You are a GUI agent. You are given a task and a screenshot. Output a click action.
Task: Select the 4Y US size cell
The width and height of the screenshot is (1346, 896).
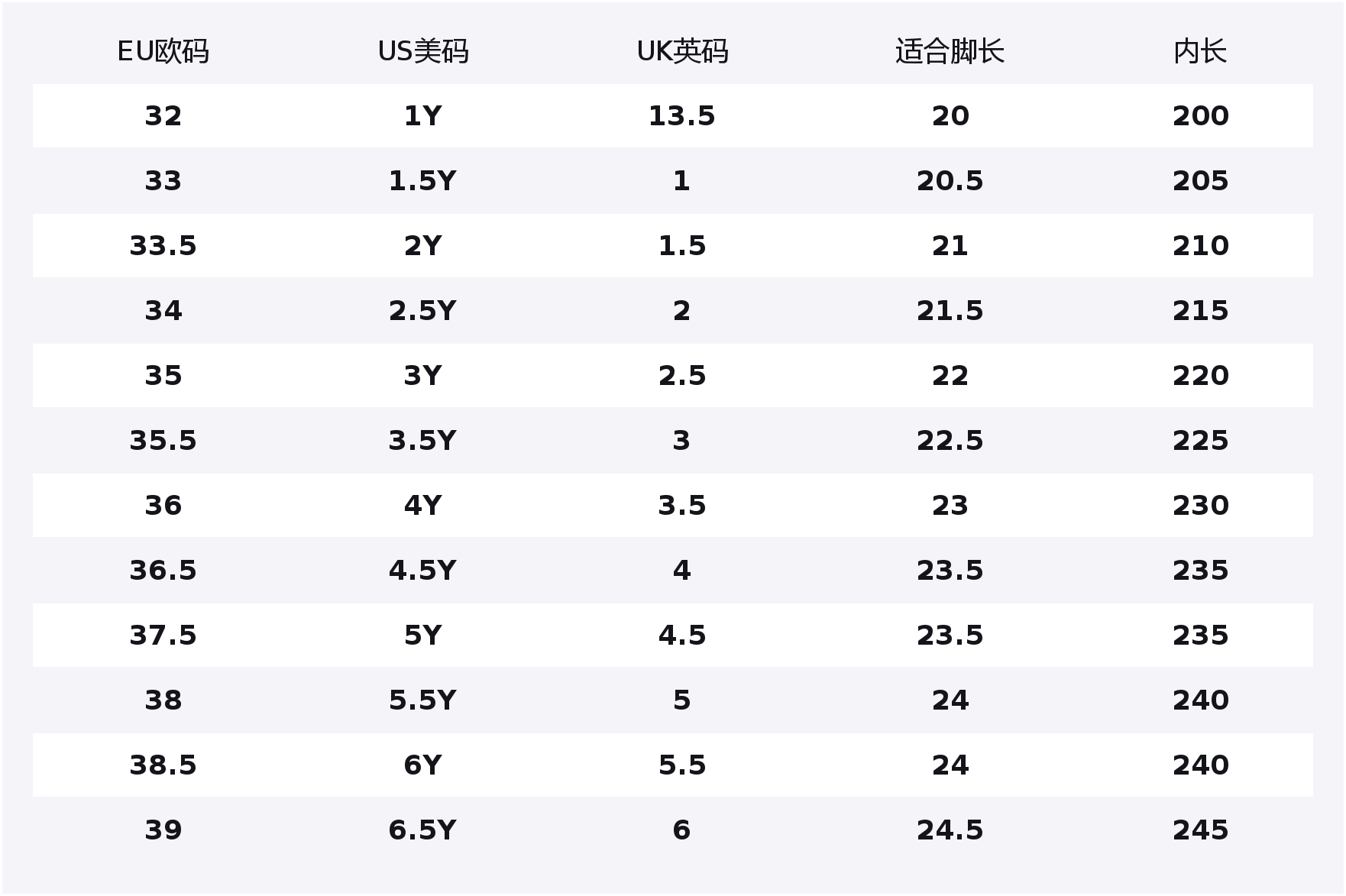422,506
